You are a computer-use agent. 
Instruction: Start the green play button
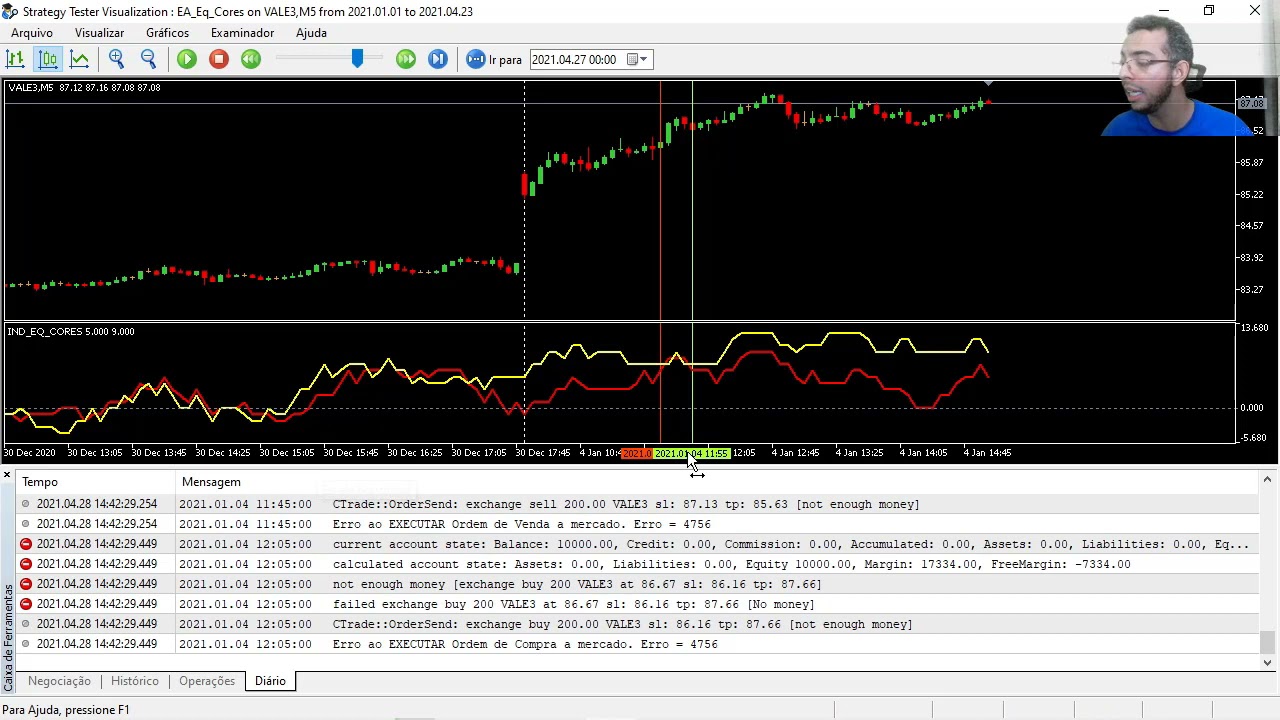[x=187, y=59]
